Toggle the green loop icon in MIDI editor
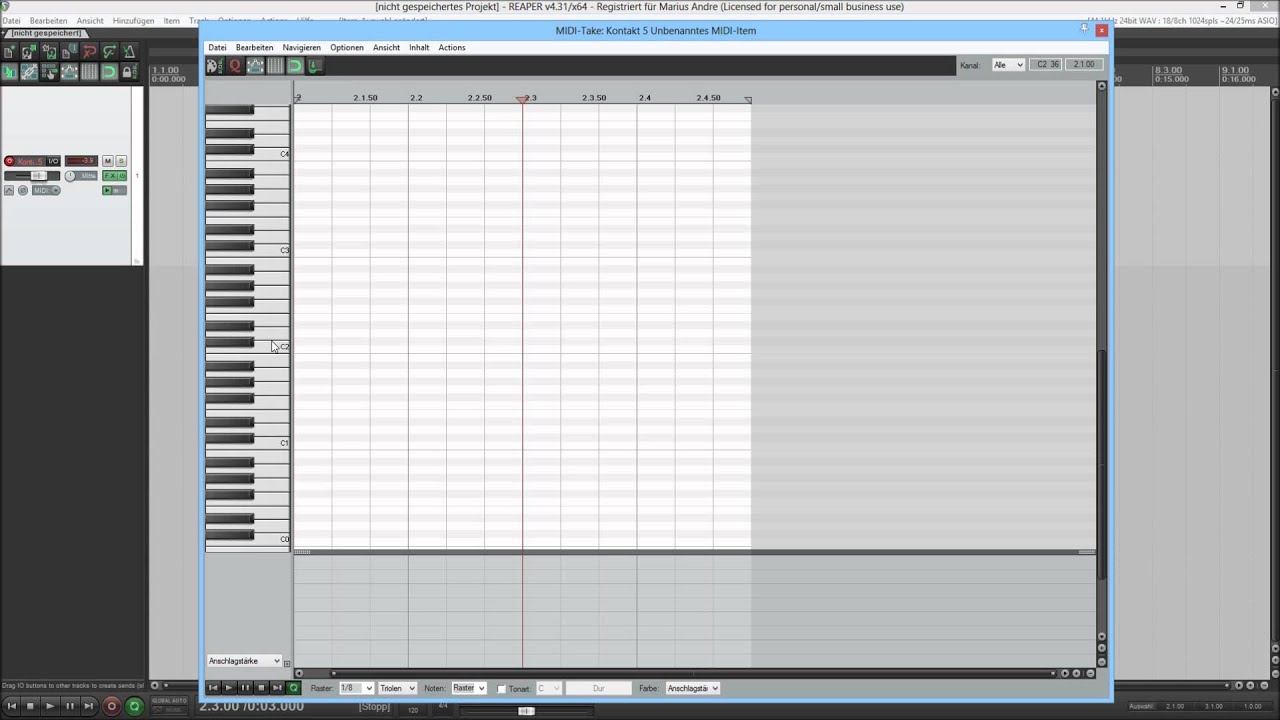This screenshot has width=1280, height=720. pyautogui.click(x=295, y=66)
